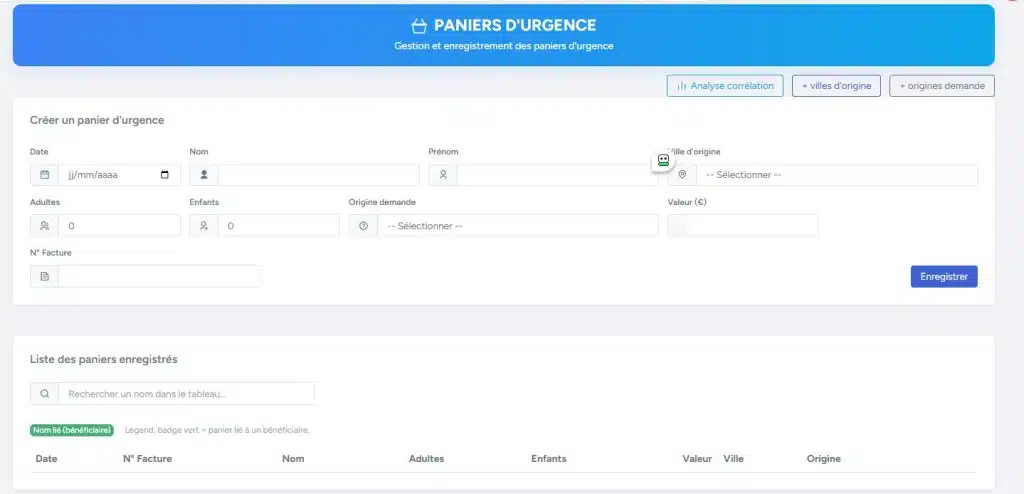Click the + origines demande button

(x=942, y=86)
